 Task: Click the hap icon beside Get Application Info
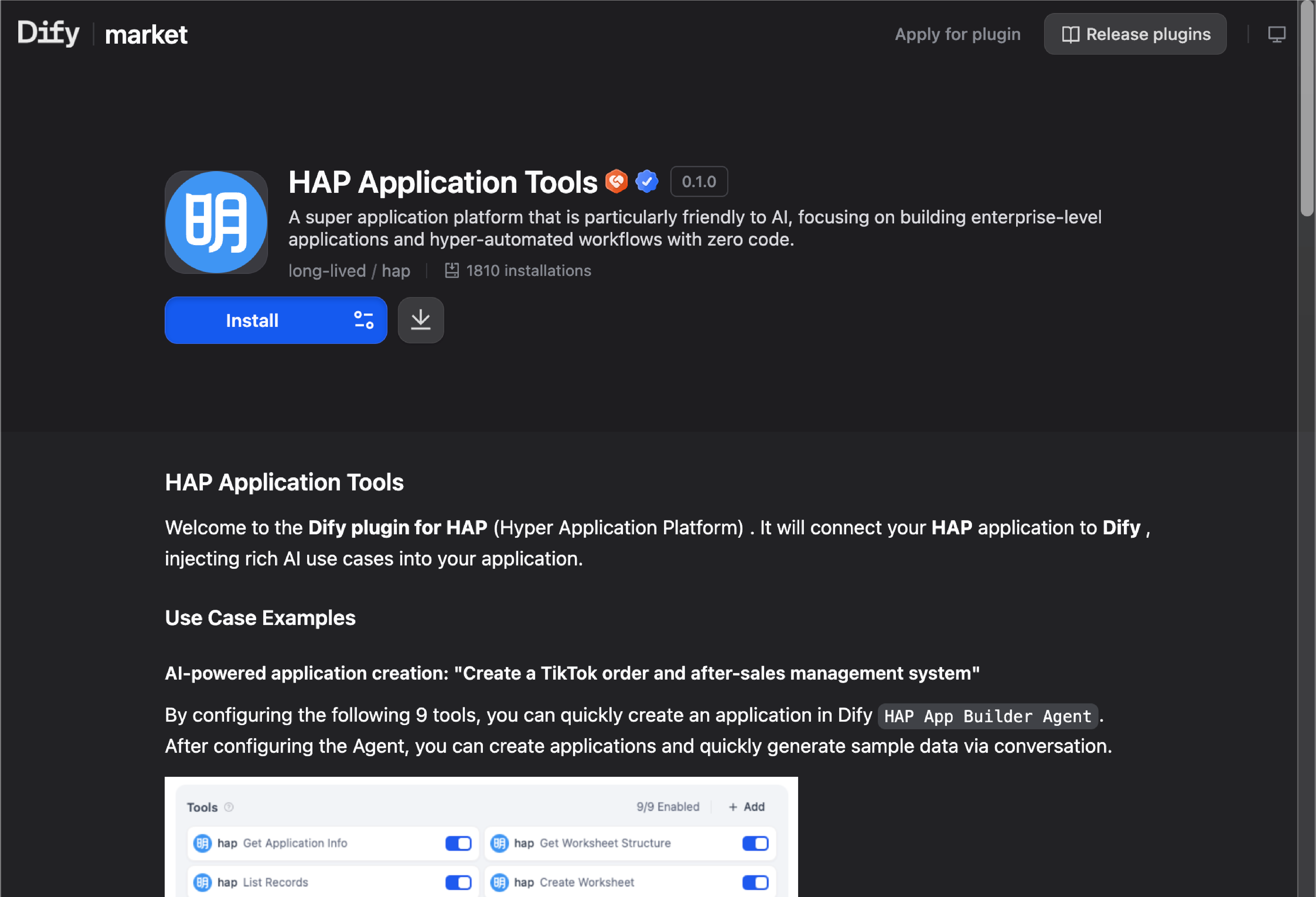coord(202,843)
